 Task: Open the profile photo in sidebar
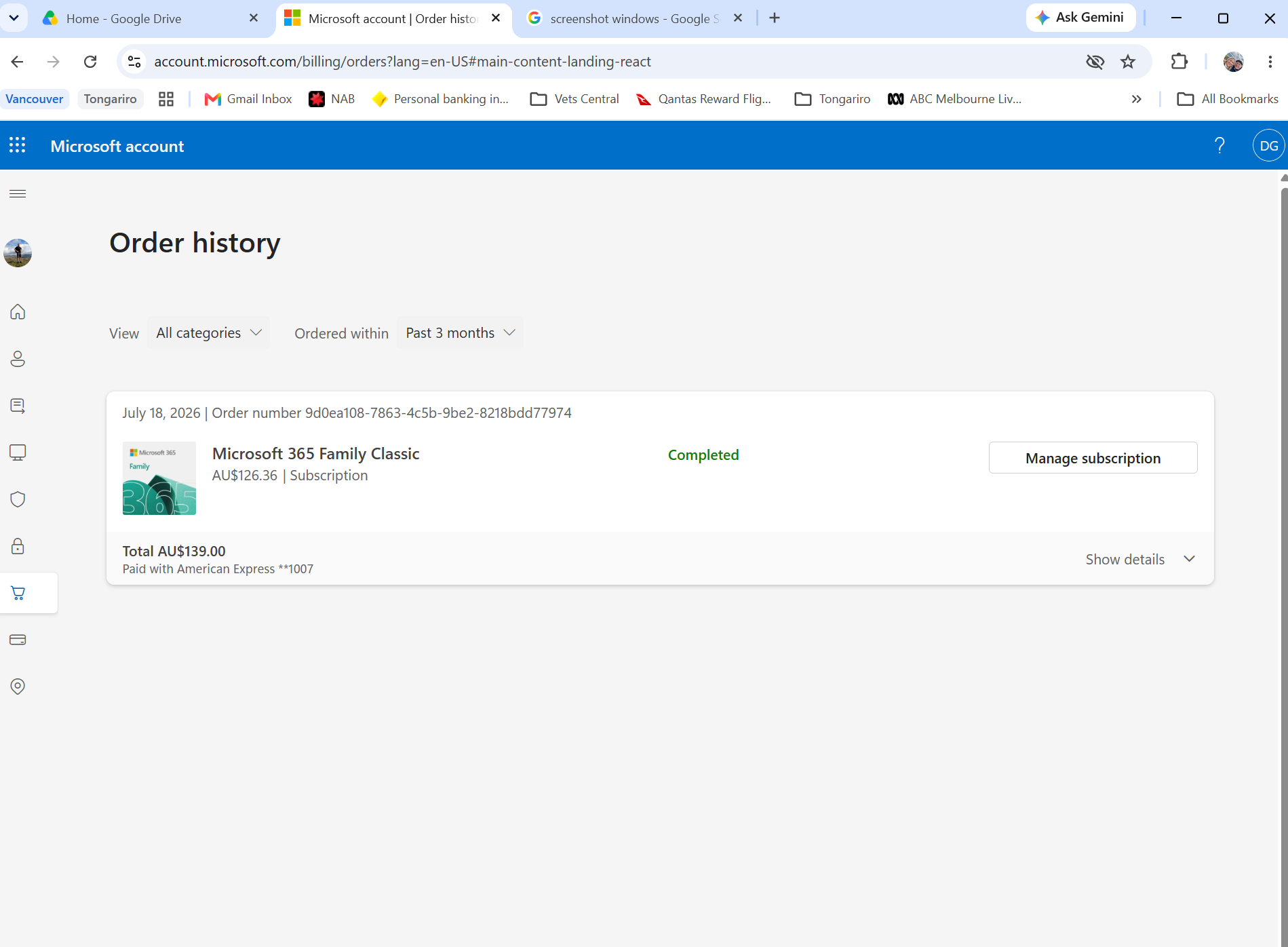tap(18, 253)
